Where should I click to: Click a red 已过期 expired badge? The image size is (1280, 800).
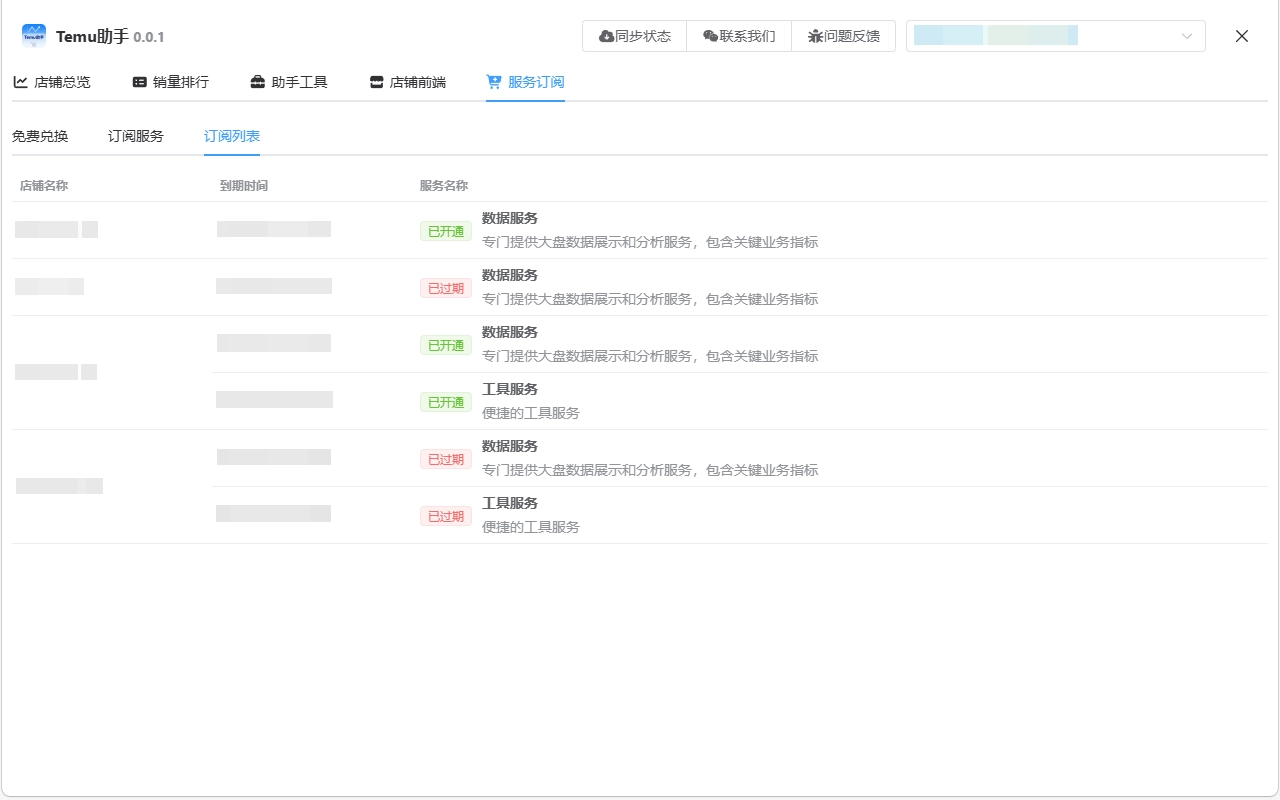(x=444, y=287)
